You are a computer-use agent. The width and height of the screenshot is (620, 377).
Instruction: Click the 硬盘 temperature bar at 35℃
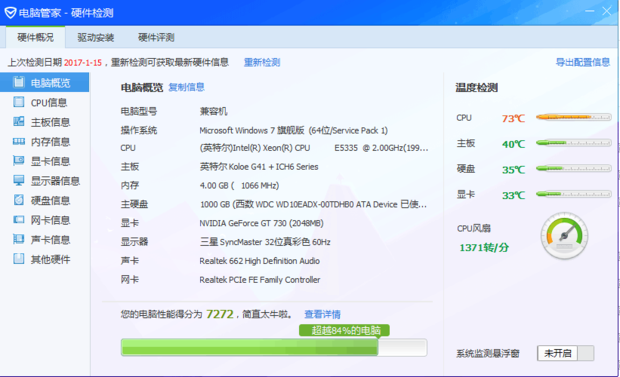click(x=574, y=169)
